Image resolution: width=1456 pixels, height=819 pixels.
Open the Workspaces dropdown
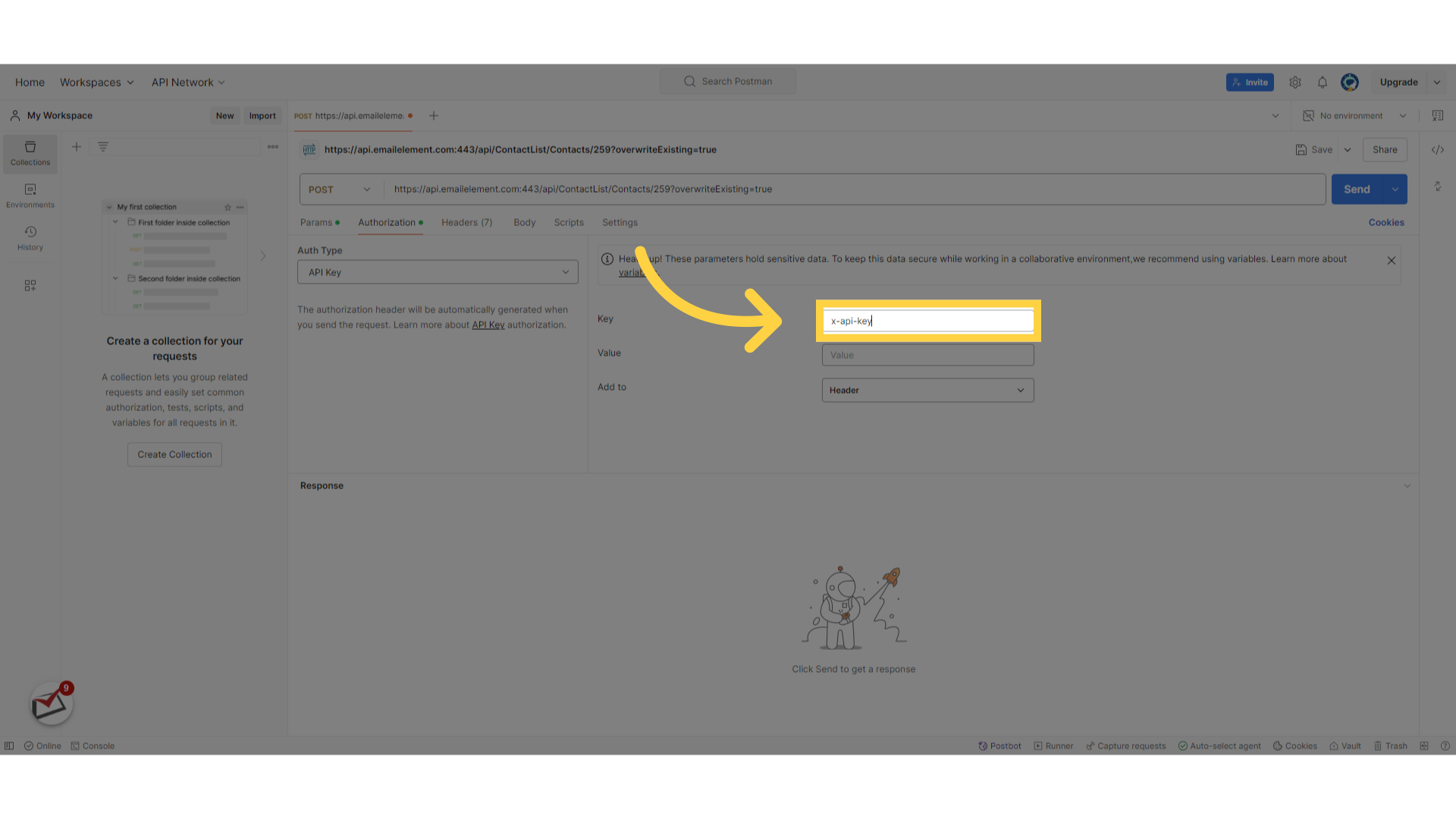97,83
